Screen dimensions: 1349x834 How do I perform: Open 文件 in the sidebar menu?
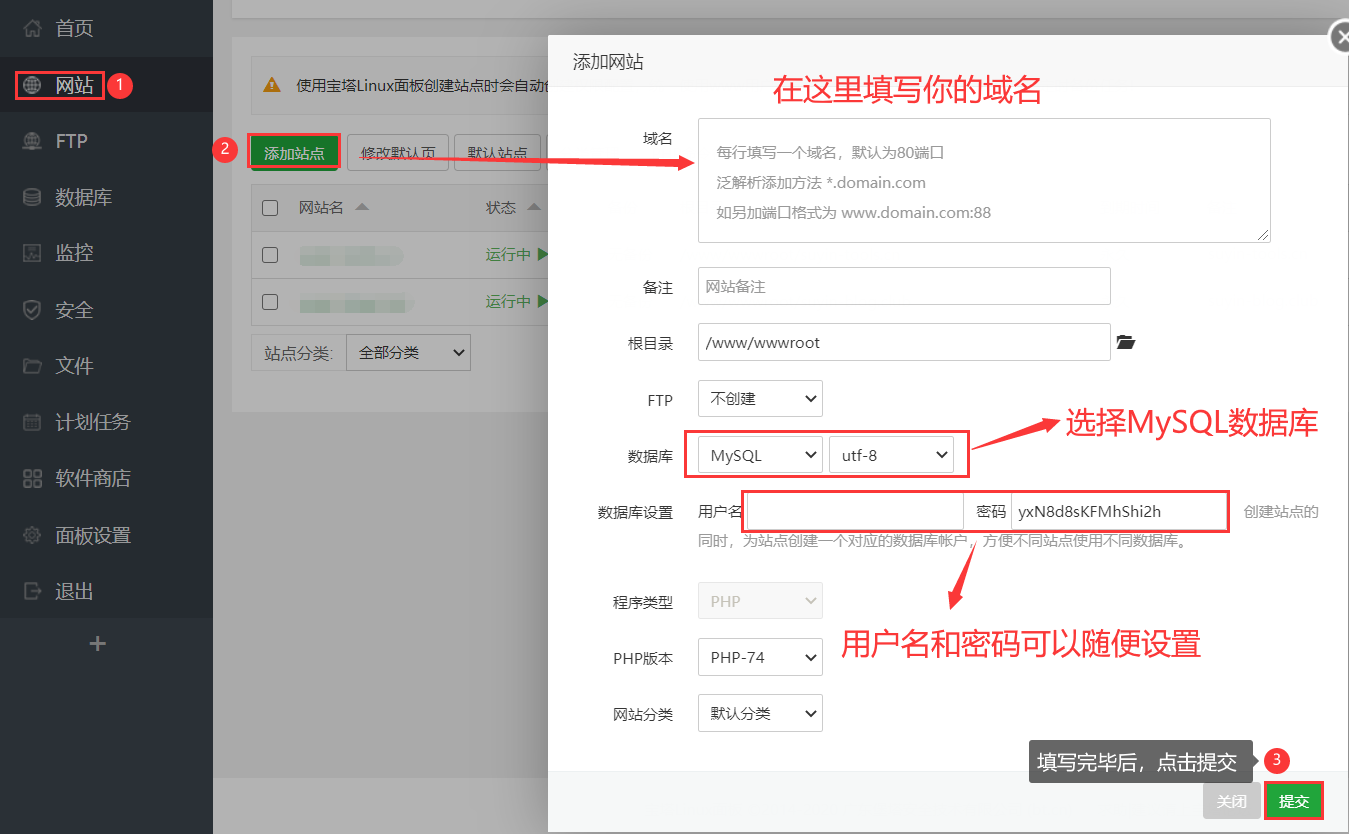74,366
